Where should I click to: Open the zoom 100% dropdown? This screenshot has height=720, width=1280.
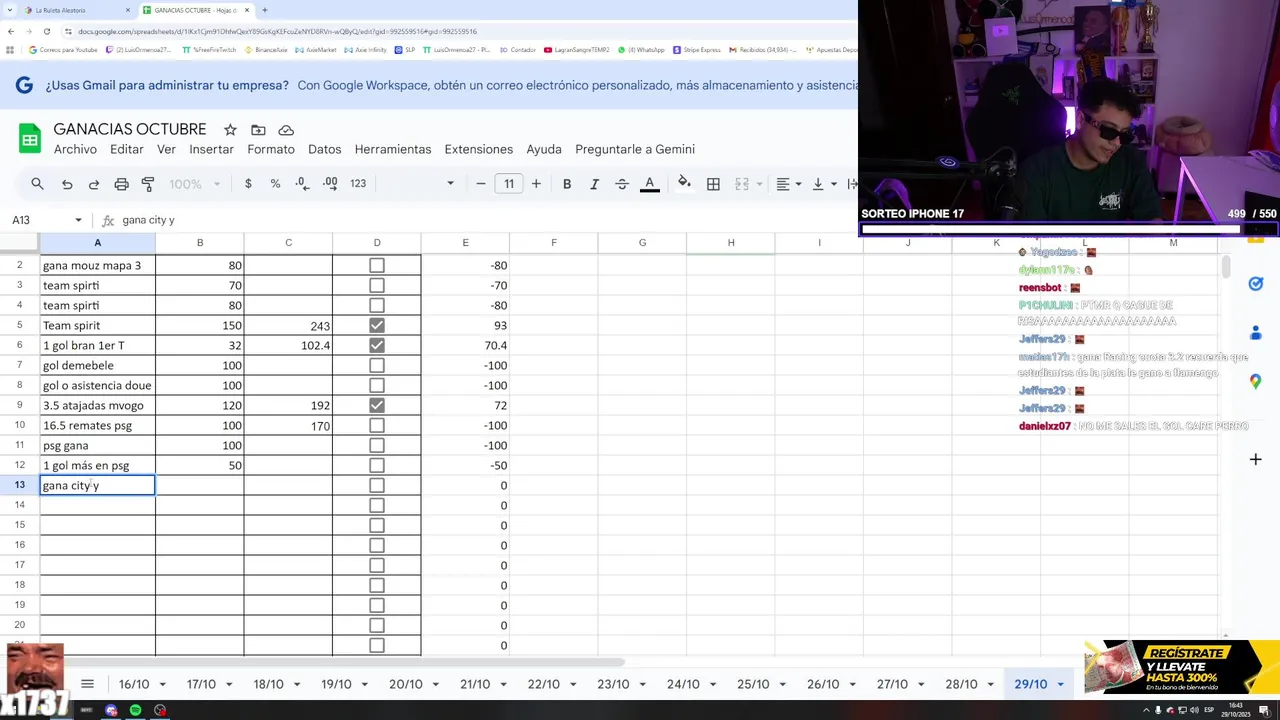[x=195, y=184]
